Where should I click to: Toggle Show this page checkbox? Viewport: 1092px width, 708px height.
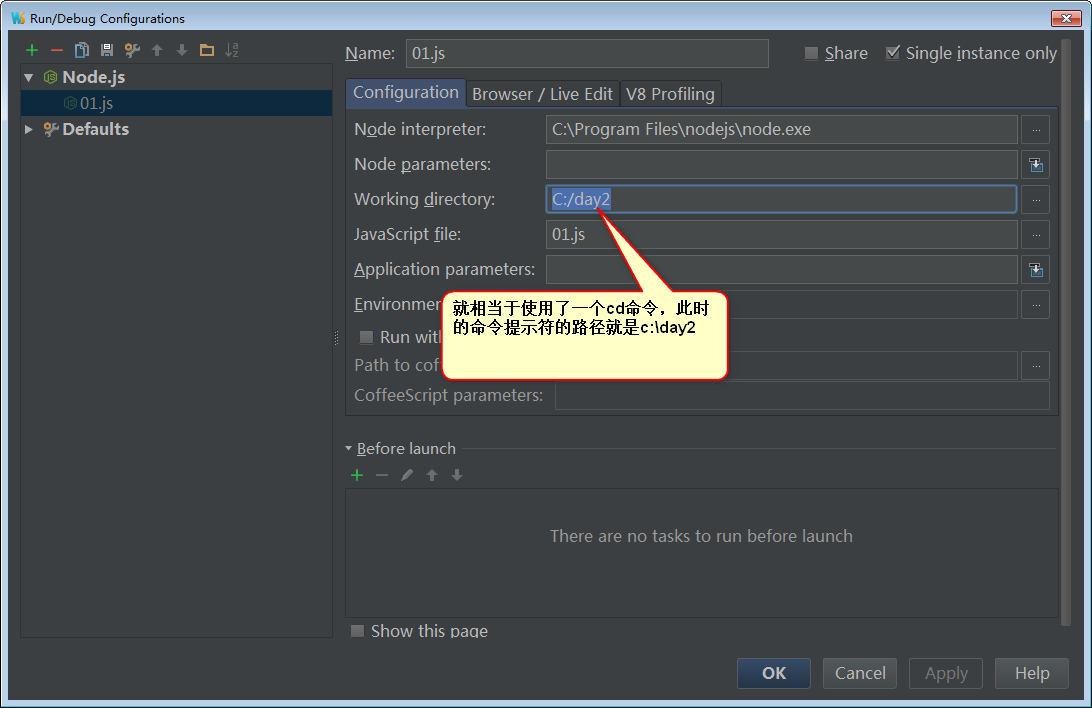pos(357,631)
